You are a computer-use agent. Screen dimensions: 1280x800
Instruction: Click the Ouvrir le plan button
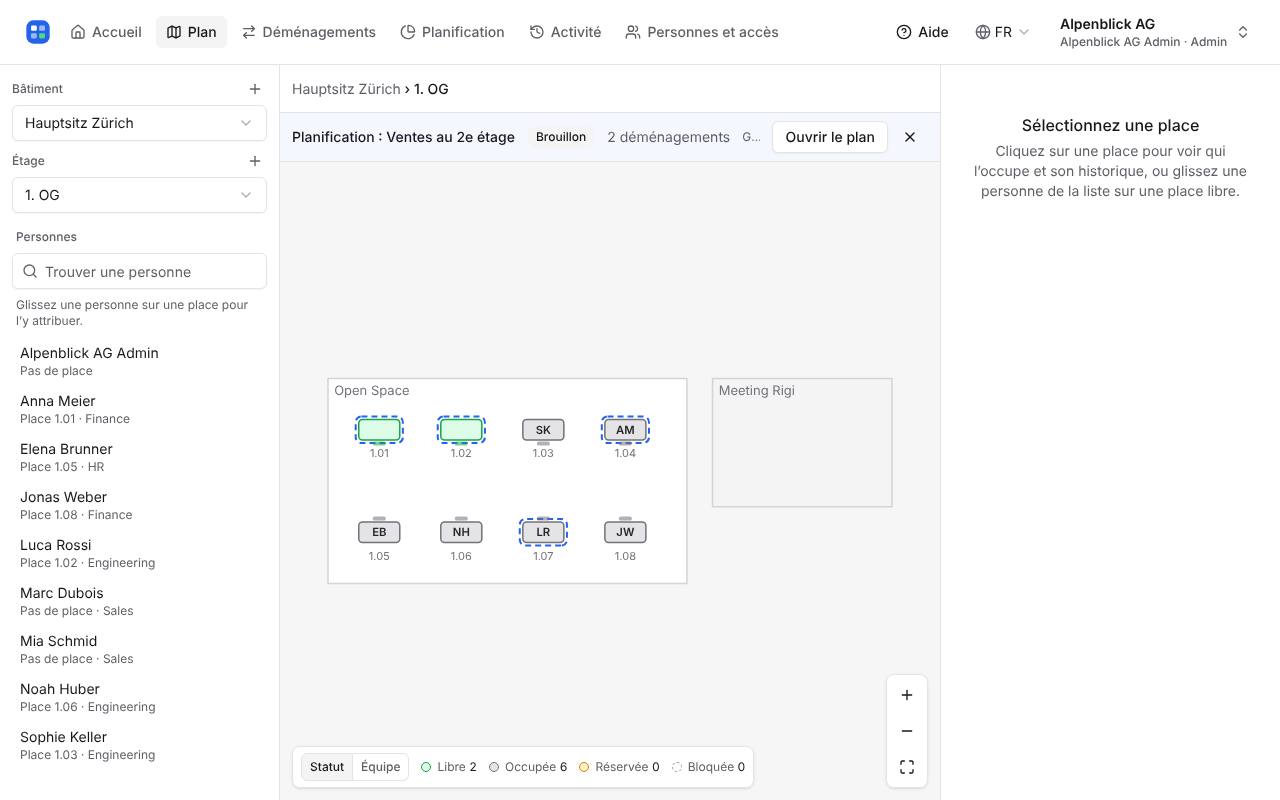pyautogui.click(x=830, y=137)
